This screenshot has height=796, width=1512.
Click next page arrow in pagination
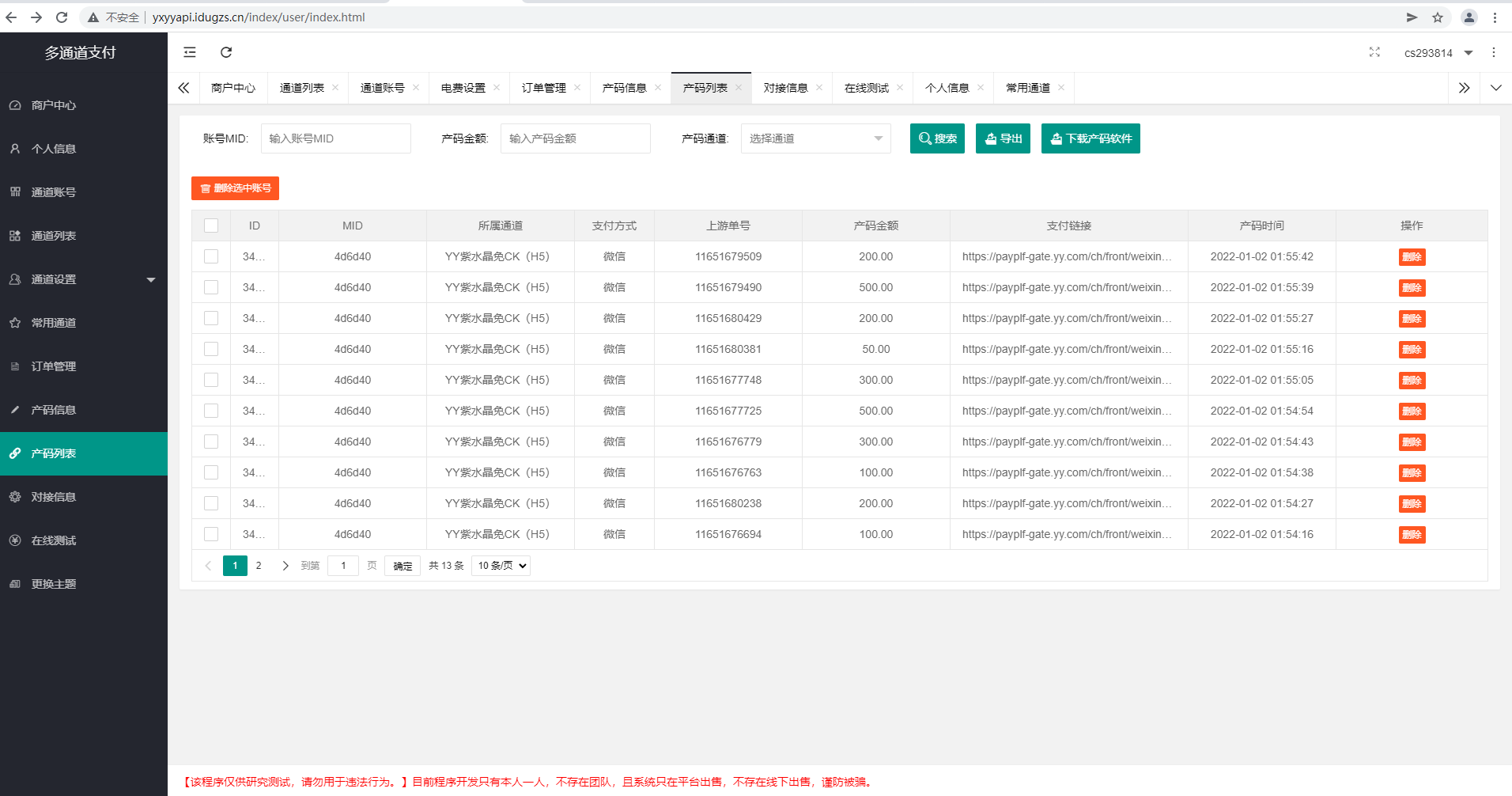(285, 566)
